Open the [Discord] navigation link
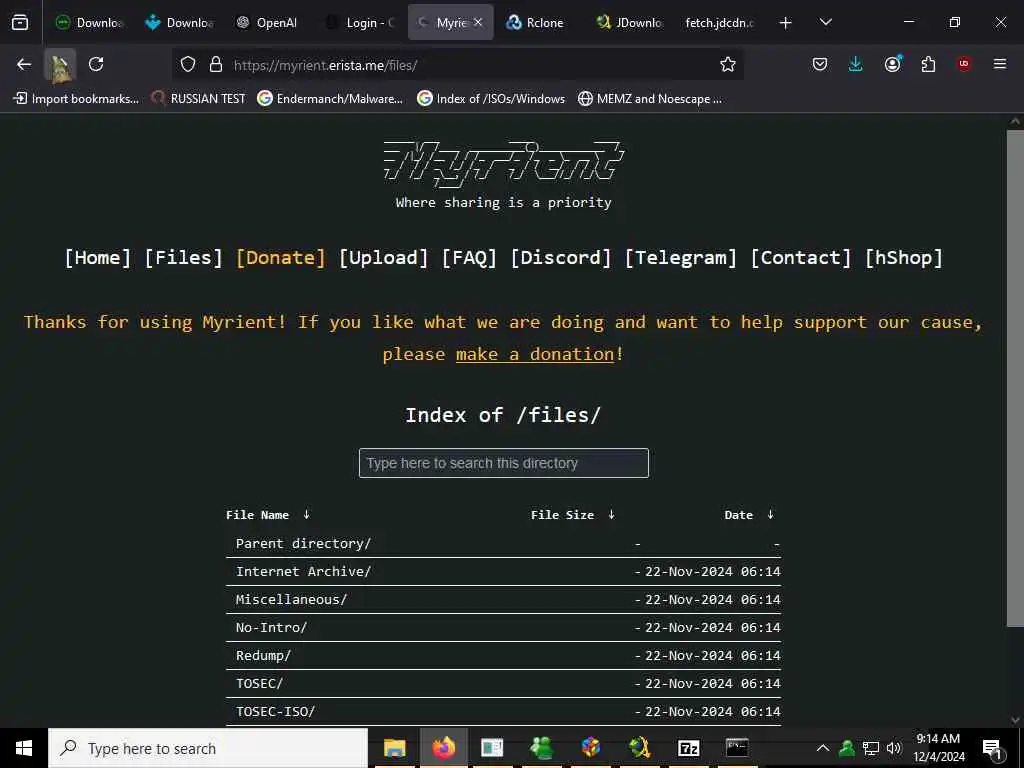Image resolution: width=1024 pixels, height=768 pixels. [x=560, y=257]
